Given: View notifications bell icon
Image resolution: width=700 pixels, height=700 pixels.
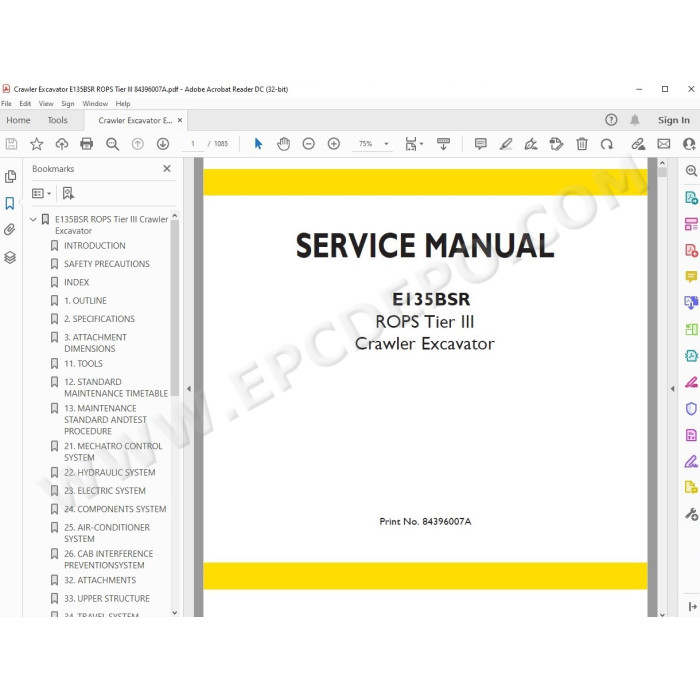Looking at the screenshot, I should [635, 120].
